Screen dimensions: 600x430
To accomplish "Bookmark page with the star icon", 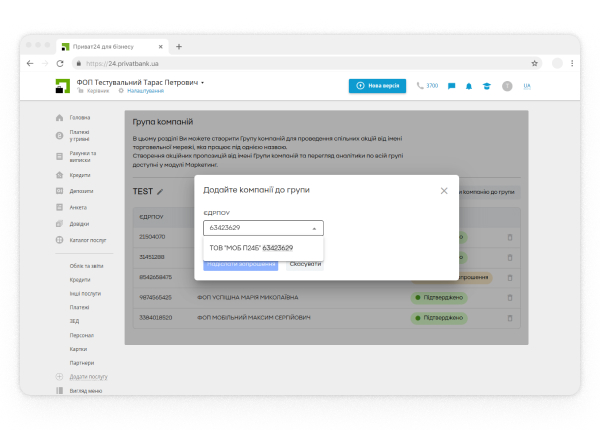I will [535, 63].
